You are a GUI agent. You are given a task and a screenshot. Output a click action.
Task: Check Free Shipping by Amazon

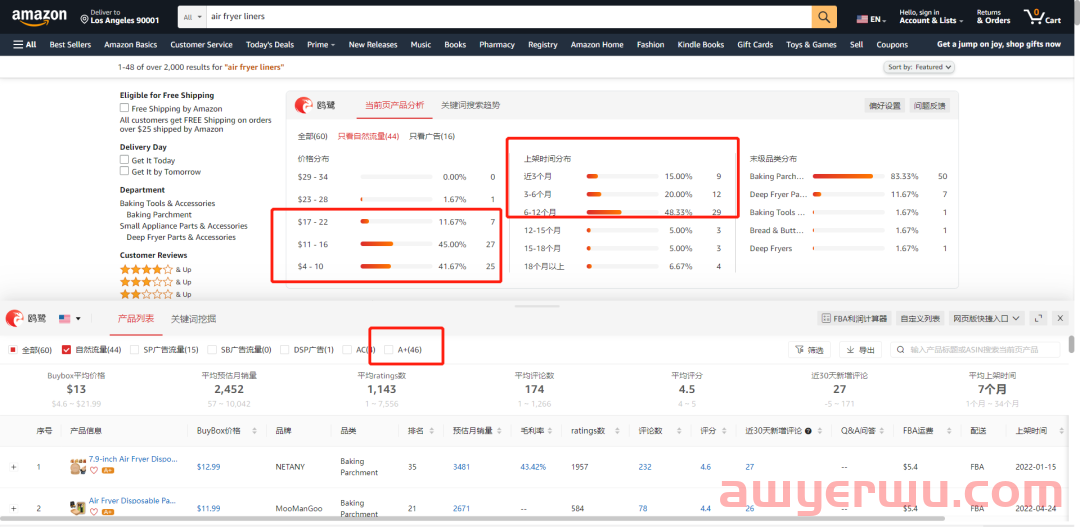tap(125, 108)
